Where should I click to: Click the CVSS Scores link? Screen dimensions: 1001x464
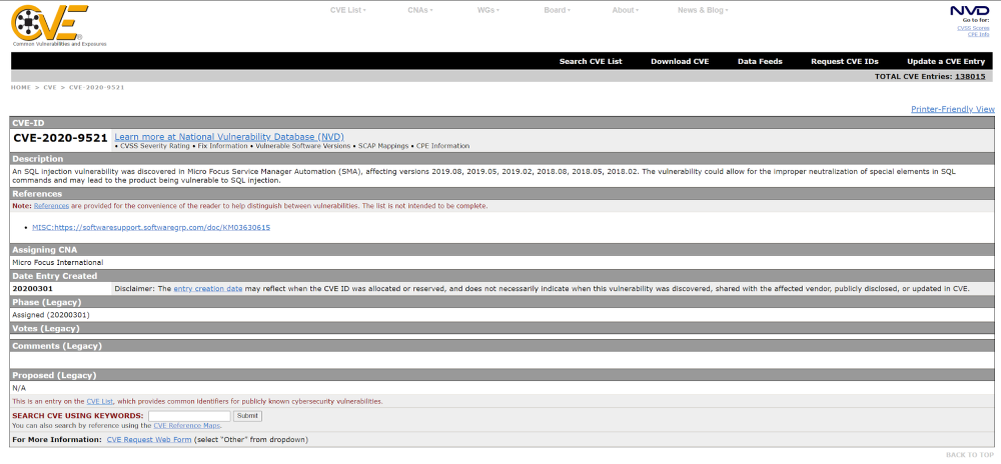[974, 28]
